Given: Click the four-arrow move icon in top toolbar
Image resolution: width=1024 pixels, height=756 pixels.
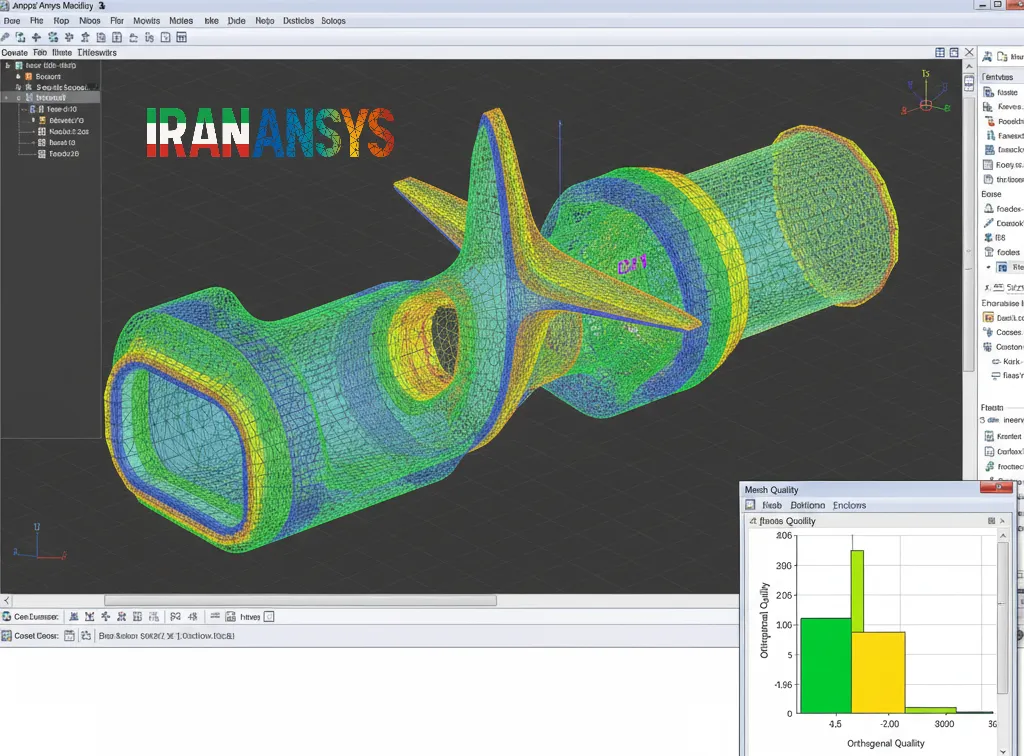Looking at the screenshot, I should coord(37,37).
